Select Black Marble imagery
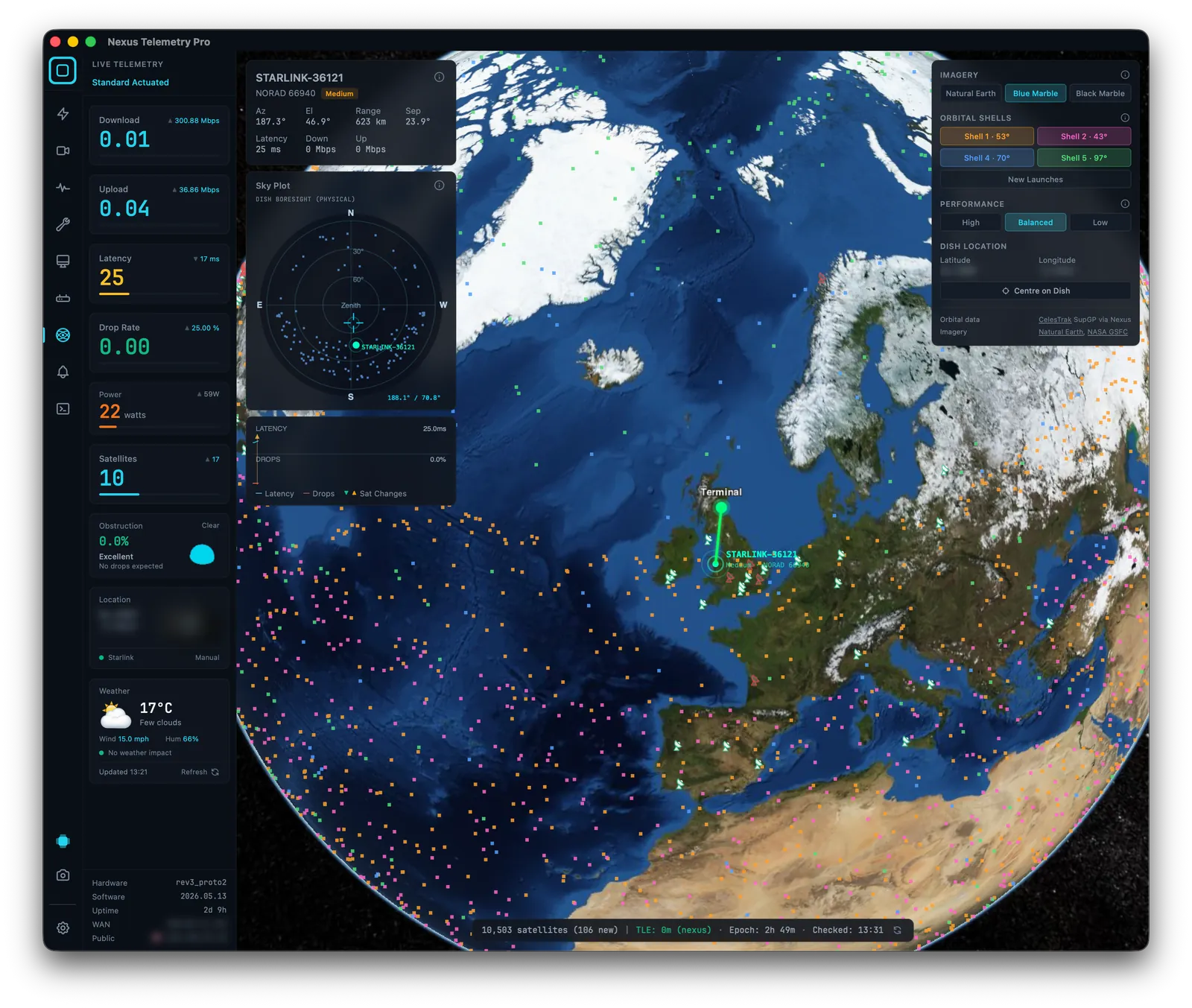The height and width of the screenshot is (1008, 1192). 1100,93
